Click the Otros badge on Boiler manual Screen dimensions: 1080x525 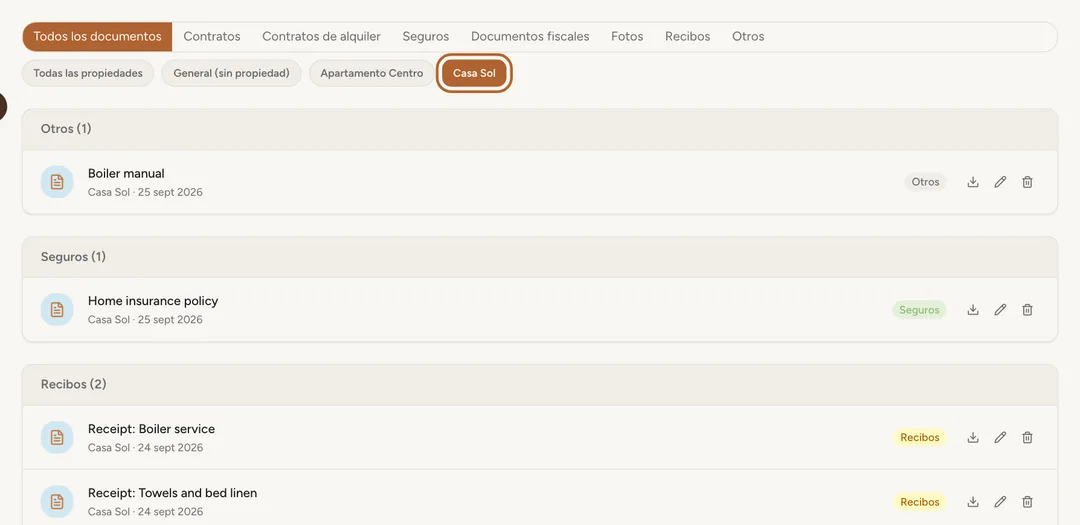[925, 182]
